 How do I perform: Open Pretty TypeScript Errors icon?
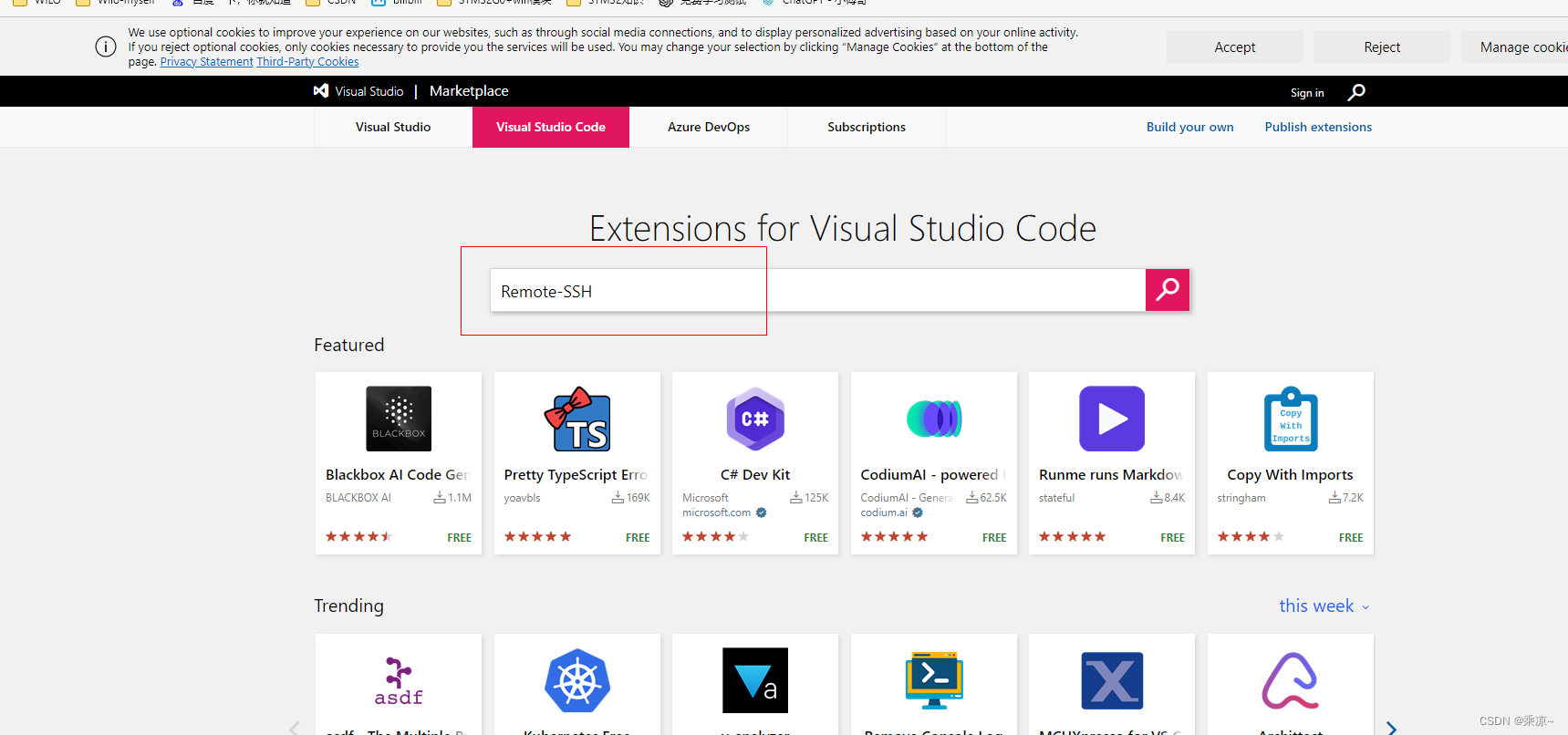577,419
